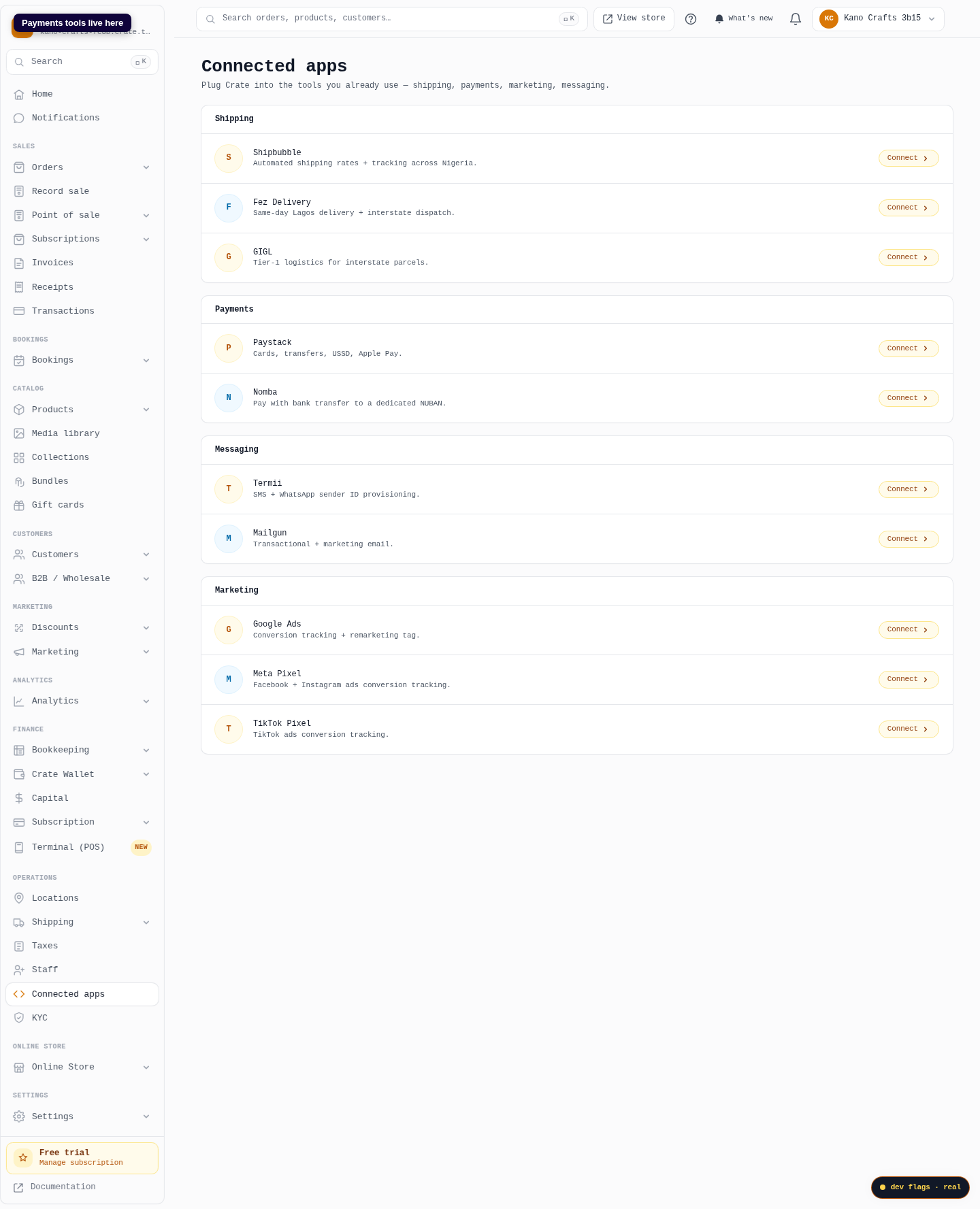
Task: Select Terminal (POS) menu item
Action: [82, 847]
